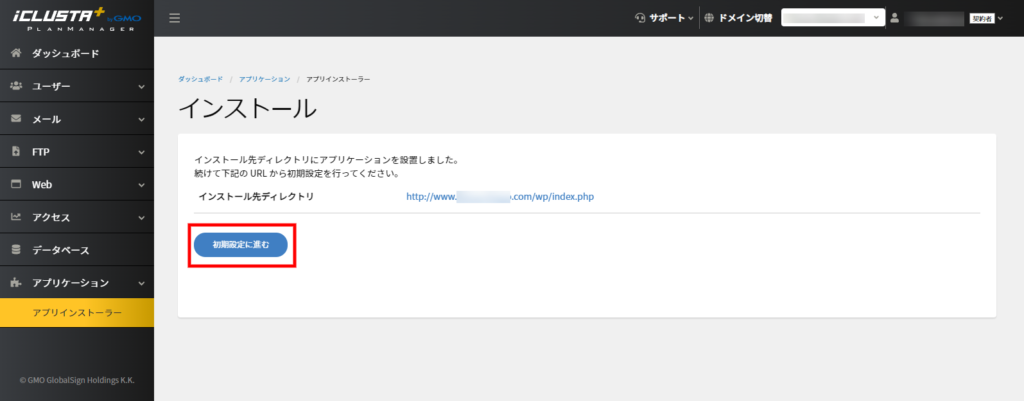Open the データベース menu item
The height and width of the screenshot is (401, 1024).
[77, 249]
